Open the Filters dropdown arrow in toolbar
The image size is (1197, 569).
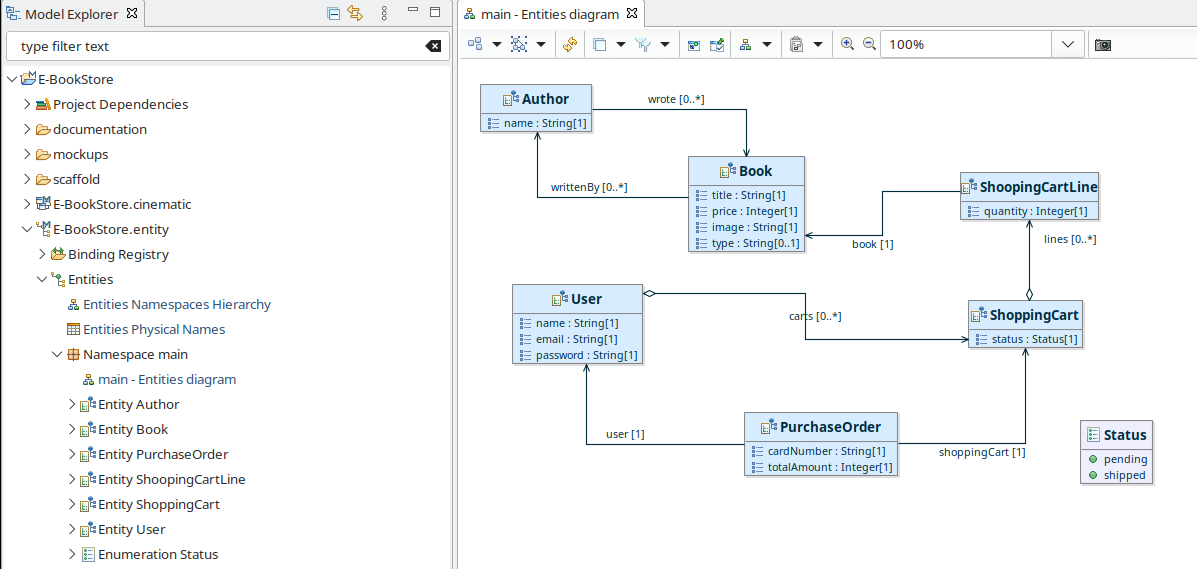click(x=665, y=45)
